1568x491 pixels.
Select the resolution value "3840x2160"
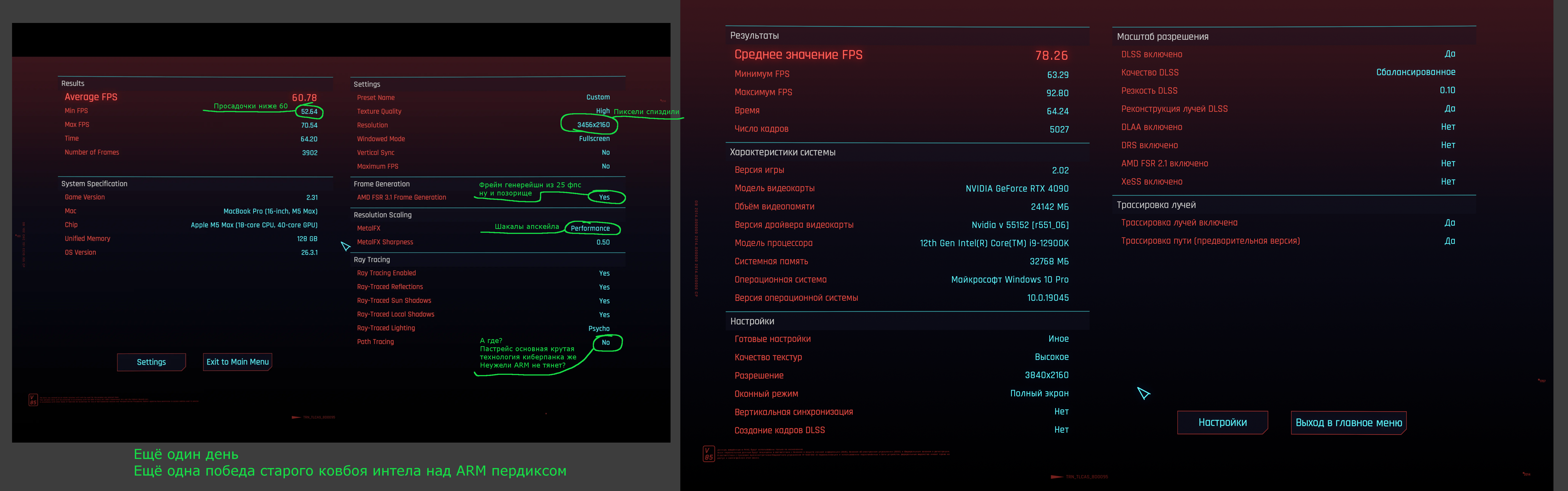[1047, 375]
